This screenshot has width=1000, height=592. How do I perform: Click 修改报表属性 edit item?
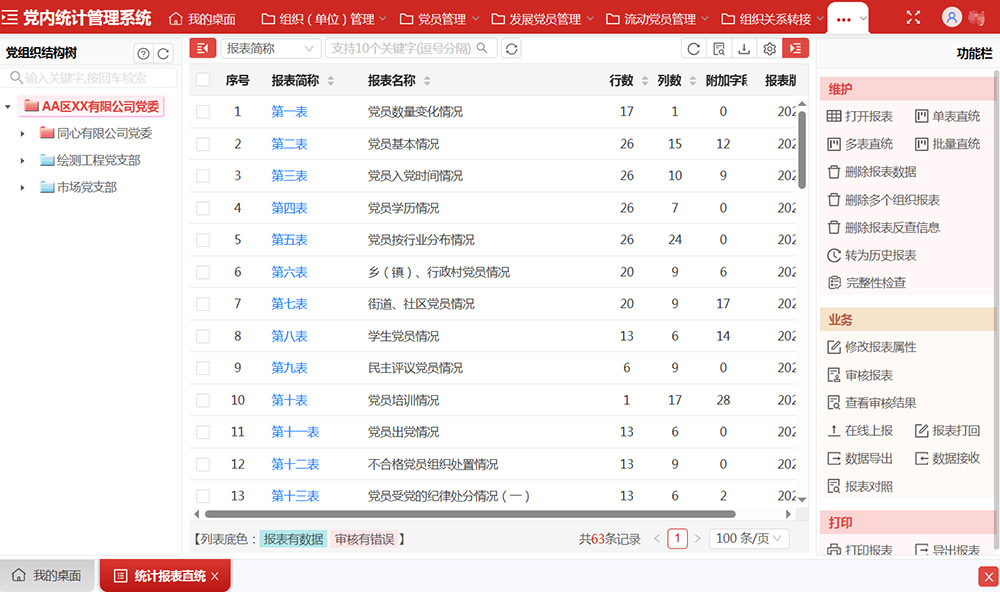(x=872, y=347)
